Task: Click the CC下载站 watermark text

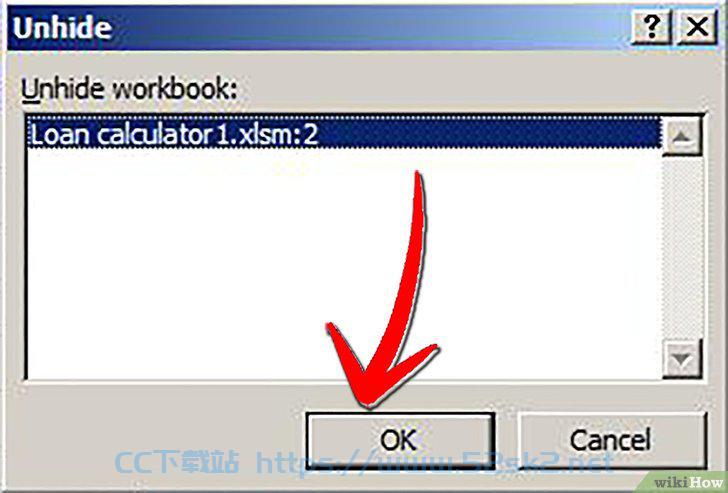Action: coord(177,462)
